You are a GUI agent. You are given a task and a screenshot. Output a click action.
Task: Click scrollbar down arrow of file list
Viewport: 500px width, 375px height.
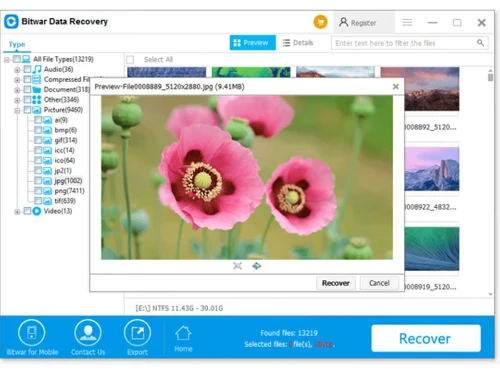coord(490,294)
